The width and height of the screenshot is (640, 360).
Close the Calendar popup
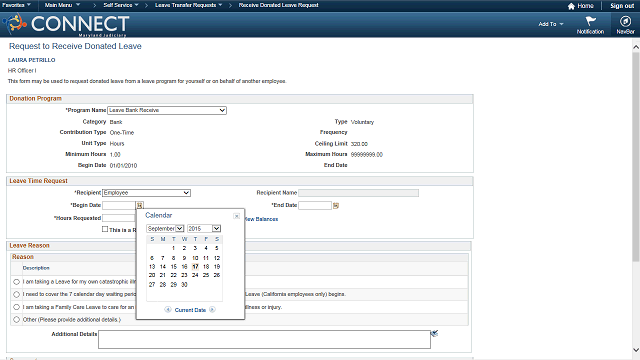tap(236, 216)
